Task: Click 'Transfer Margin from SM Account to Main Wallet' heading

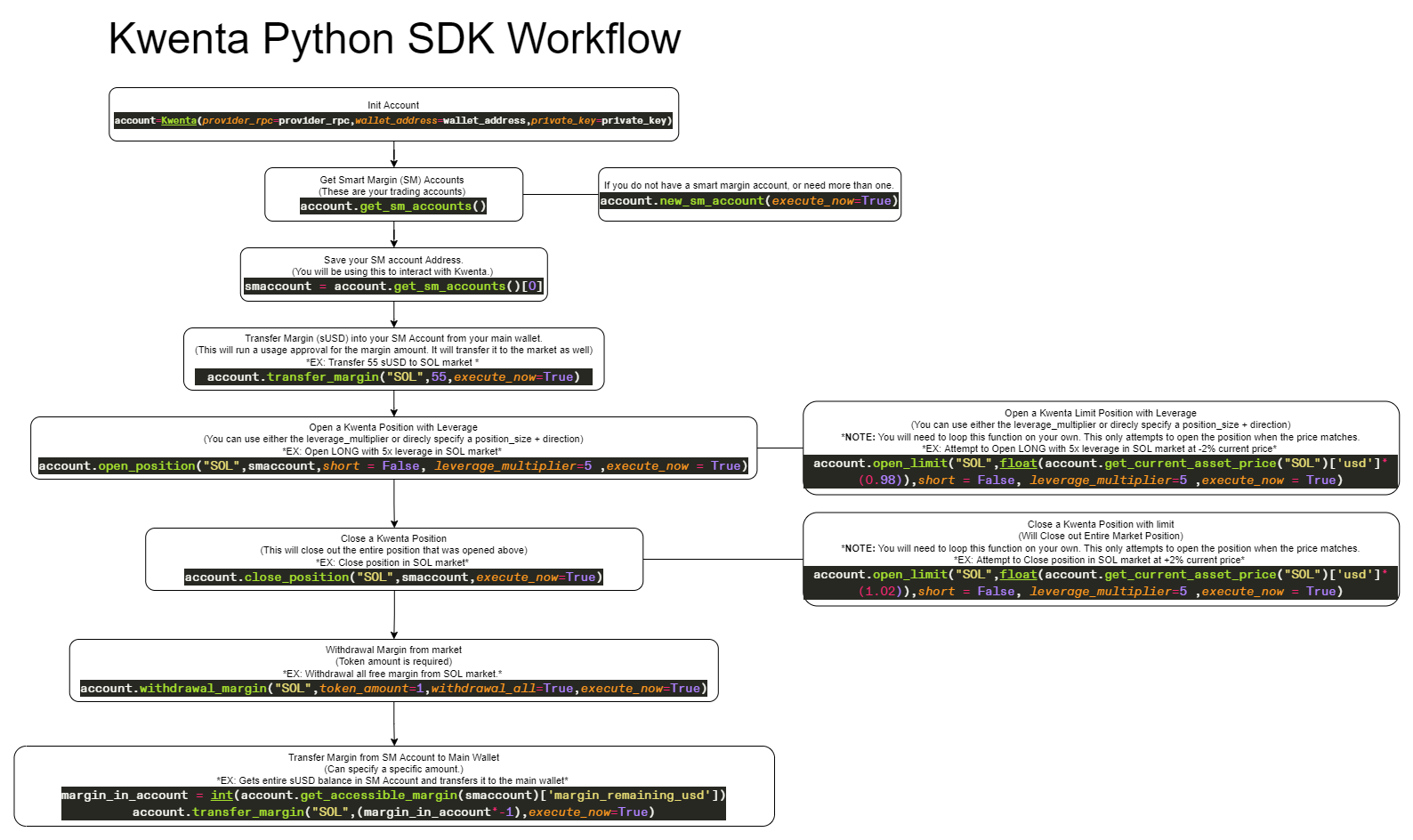Action: (393, 757)
